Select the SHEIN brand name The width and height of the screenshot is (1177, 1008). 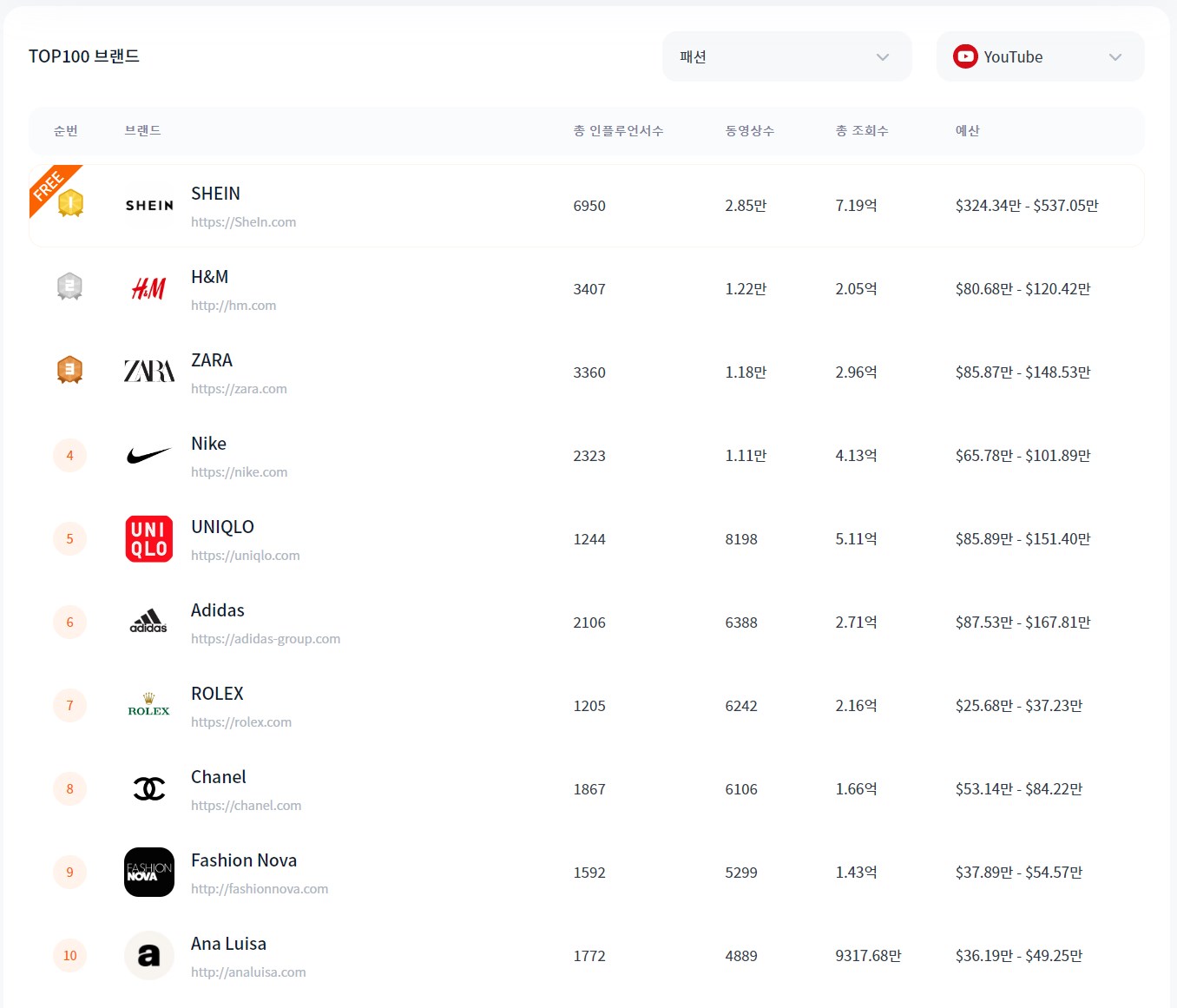(x=215, y=194)
